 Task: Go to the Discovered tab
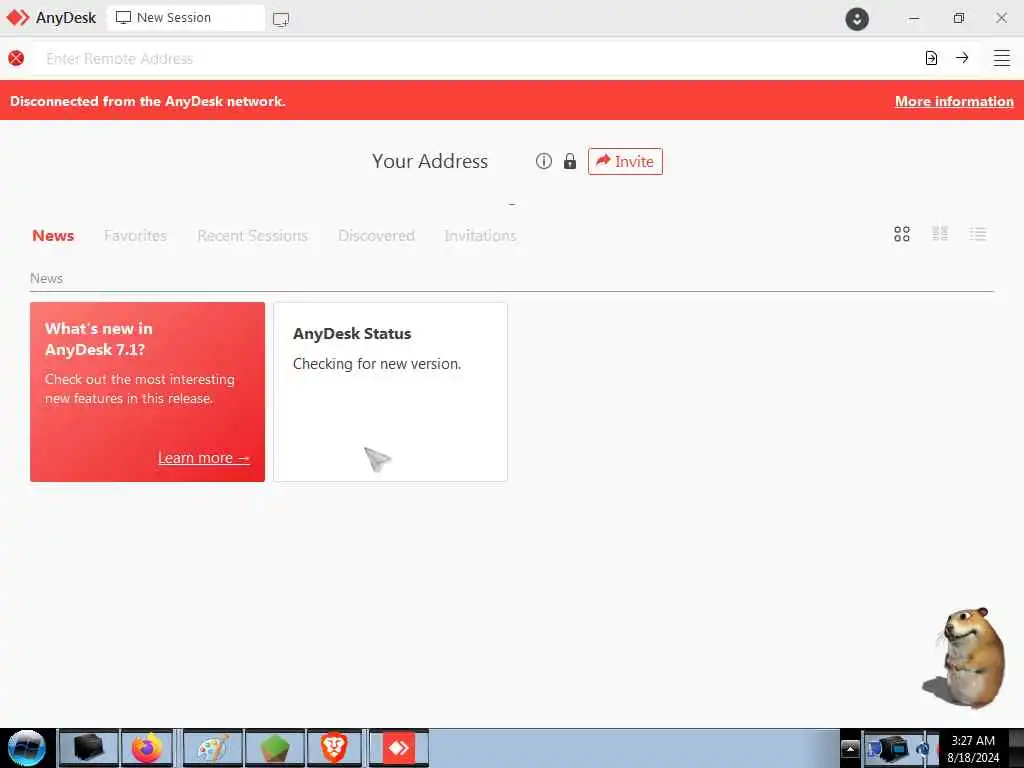pyautogui.click(x=376, y=236)
